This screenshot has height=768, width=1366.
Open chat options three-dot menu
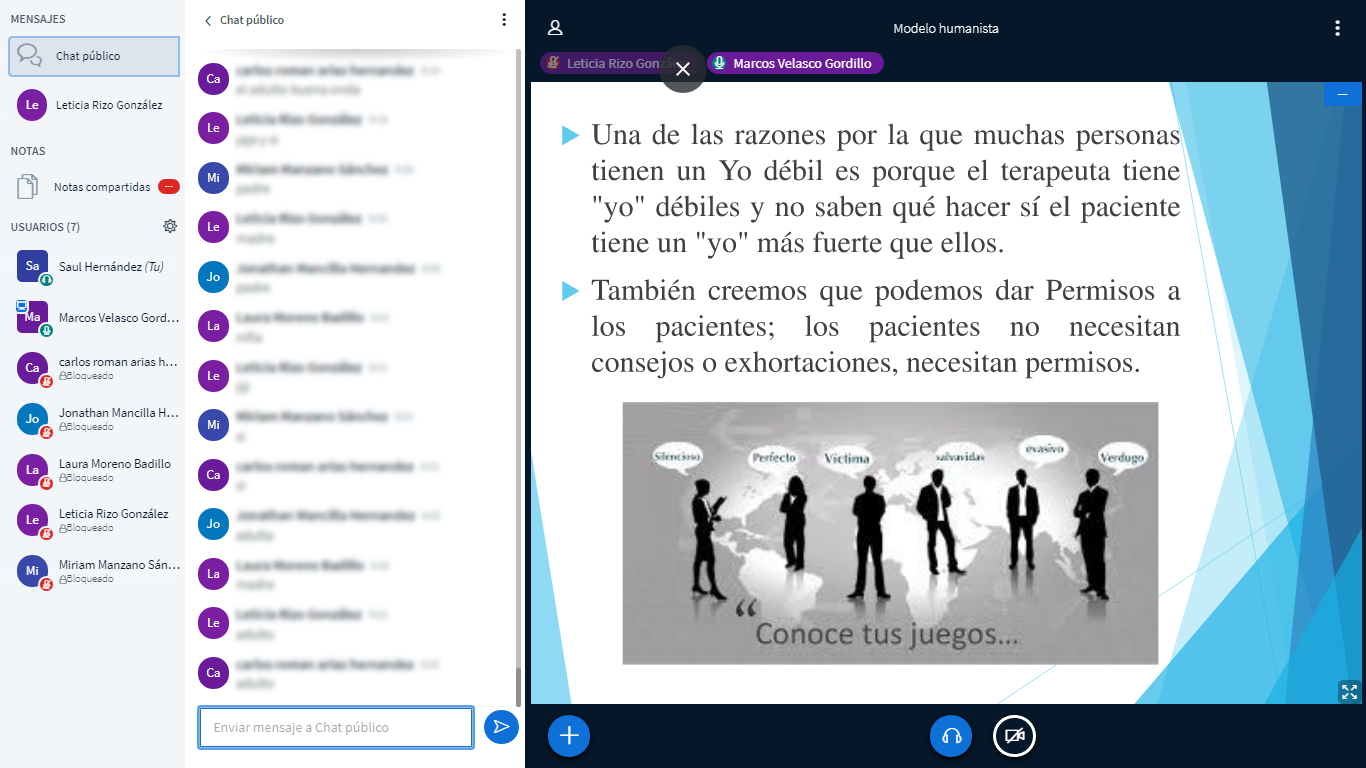pos(504,20)
